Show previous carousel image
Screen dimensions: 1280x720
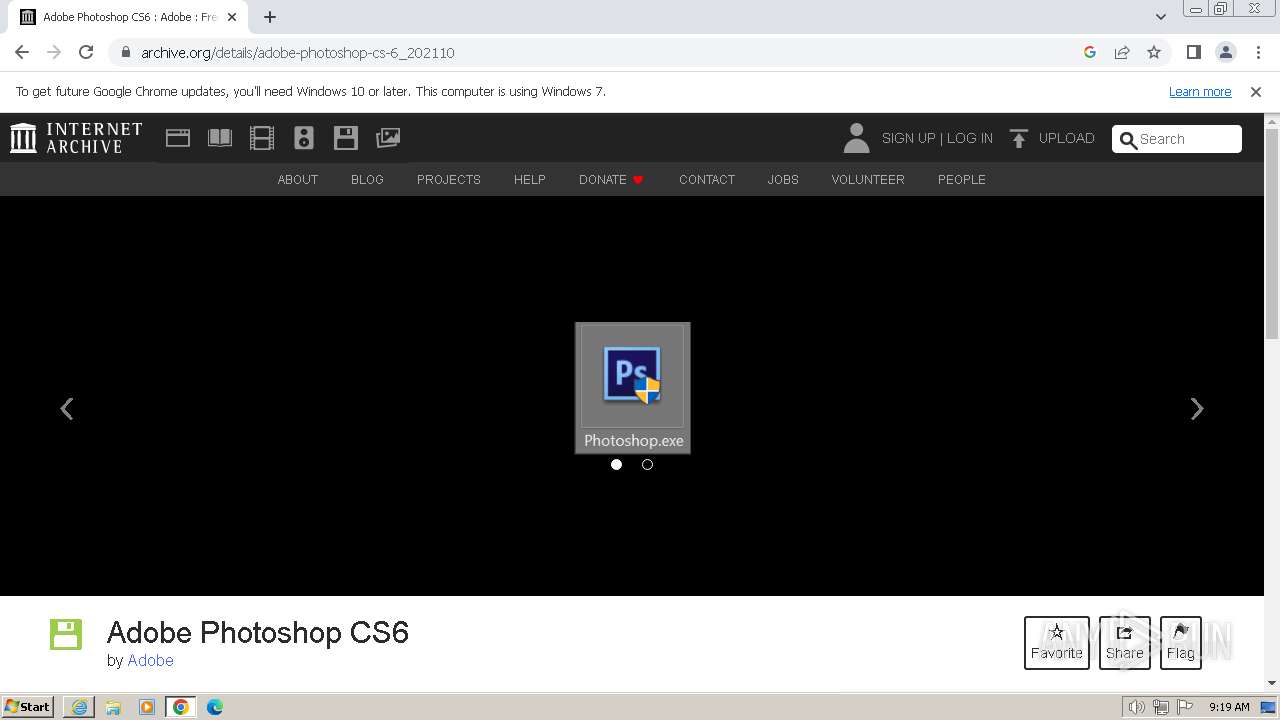(67, 408)
